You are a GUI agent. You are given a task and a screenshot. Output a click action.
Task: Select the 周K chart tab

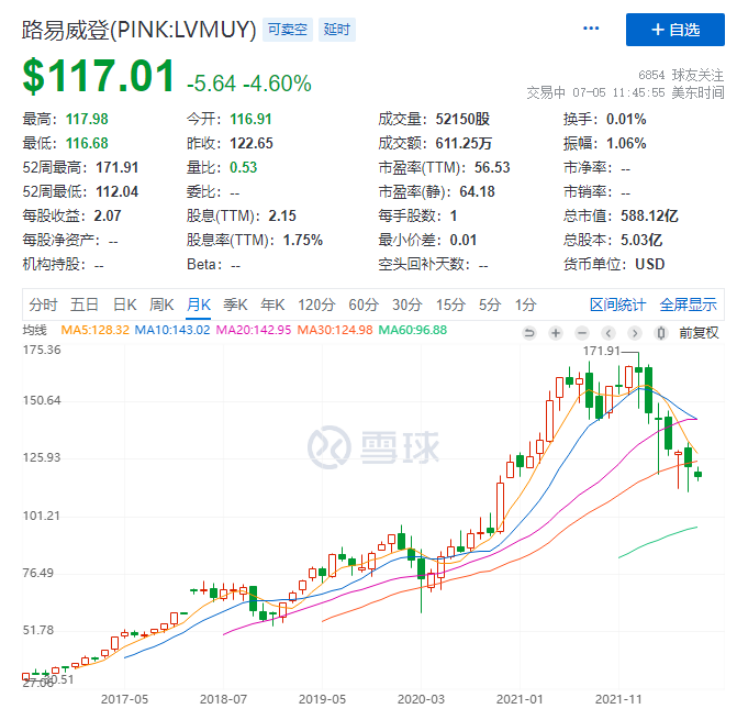tap(161, 305)
